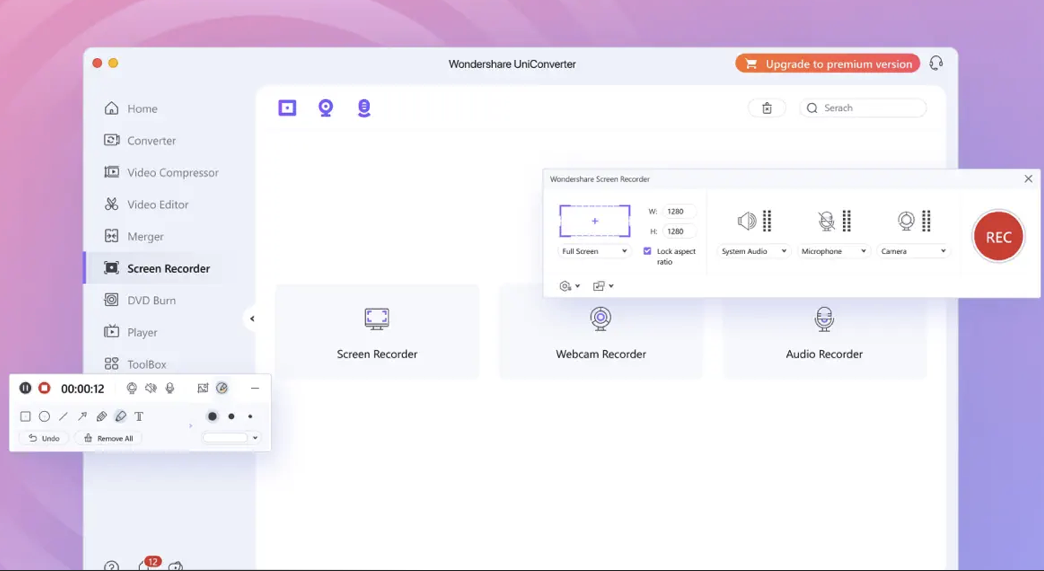Select the rectangle drawing tool
Viewport: 1044px width, 571px height.
pos(25,417)
